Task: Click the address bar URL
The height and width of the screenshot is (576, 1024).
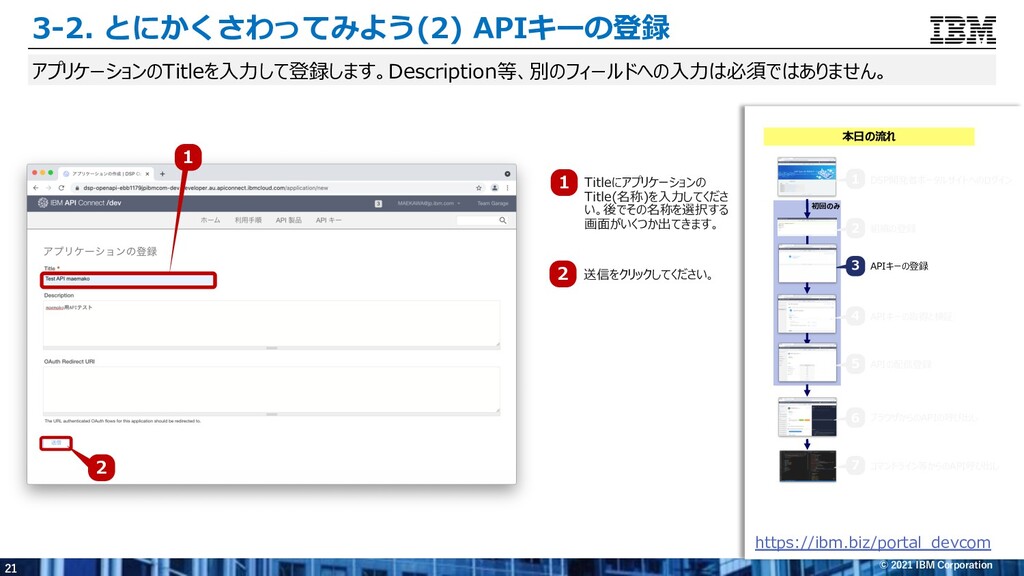Action: click(x=206, y=188)
